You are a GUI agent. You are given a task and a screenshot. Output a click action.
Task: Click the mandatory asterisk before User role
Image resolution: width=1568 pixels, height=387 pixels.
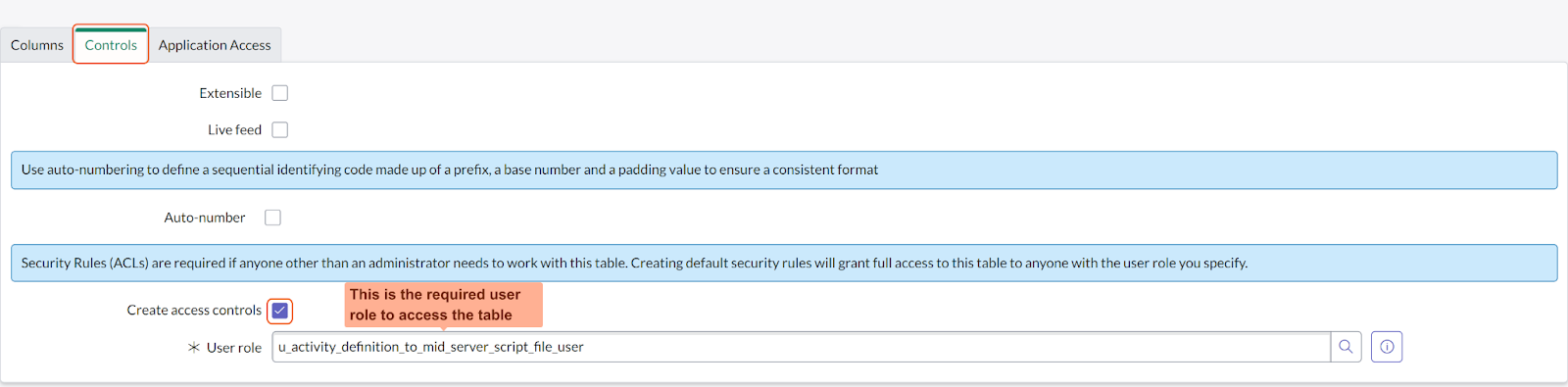coord(194,348)
